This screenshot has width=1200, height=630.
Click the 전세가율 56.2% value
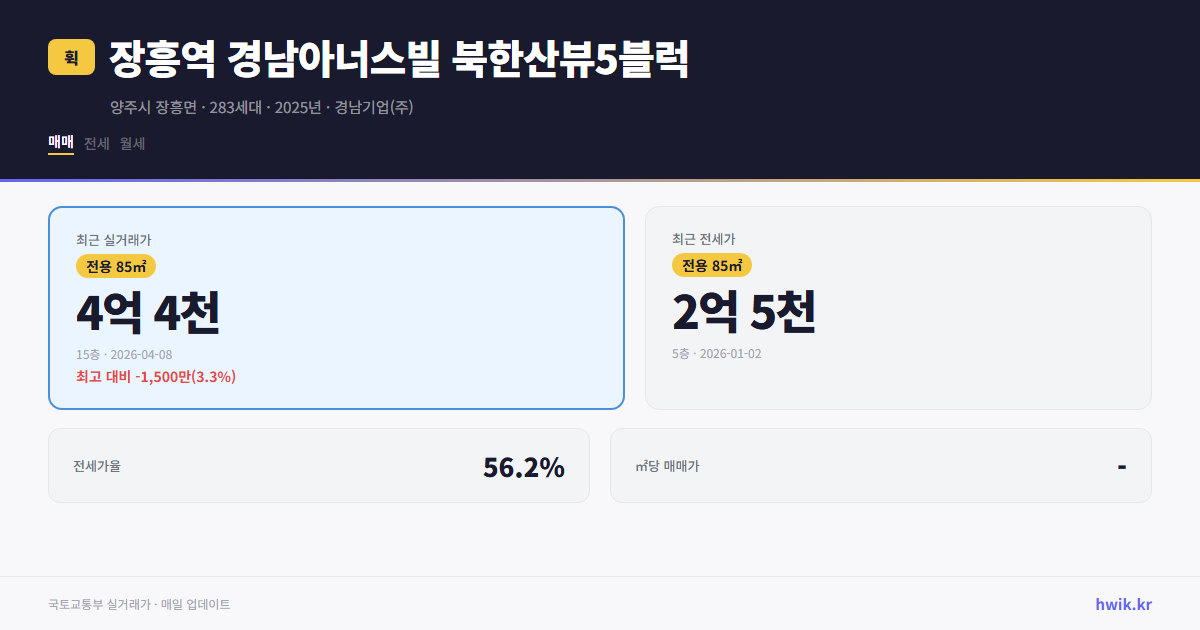click(523, 465)
